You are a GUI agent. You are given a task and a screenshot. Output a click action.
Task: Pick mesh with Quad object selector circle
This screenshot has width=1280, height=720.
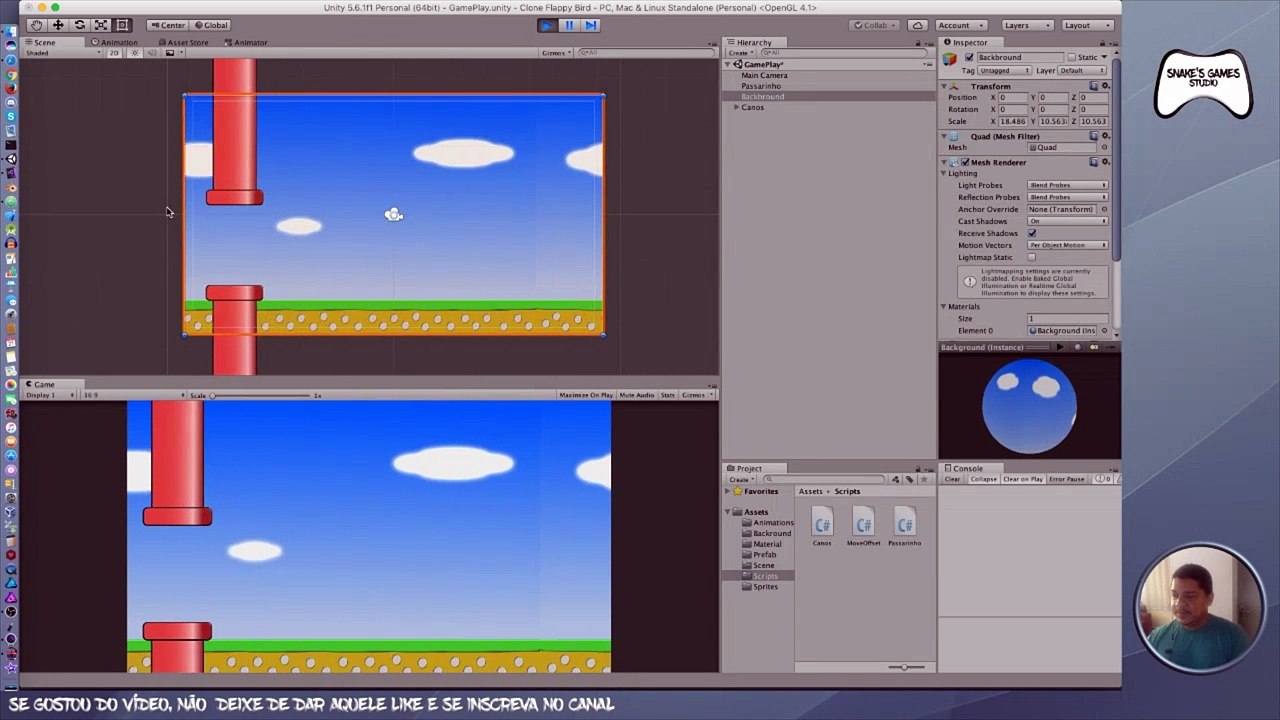click(1104, 148)
